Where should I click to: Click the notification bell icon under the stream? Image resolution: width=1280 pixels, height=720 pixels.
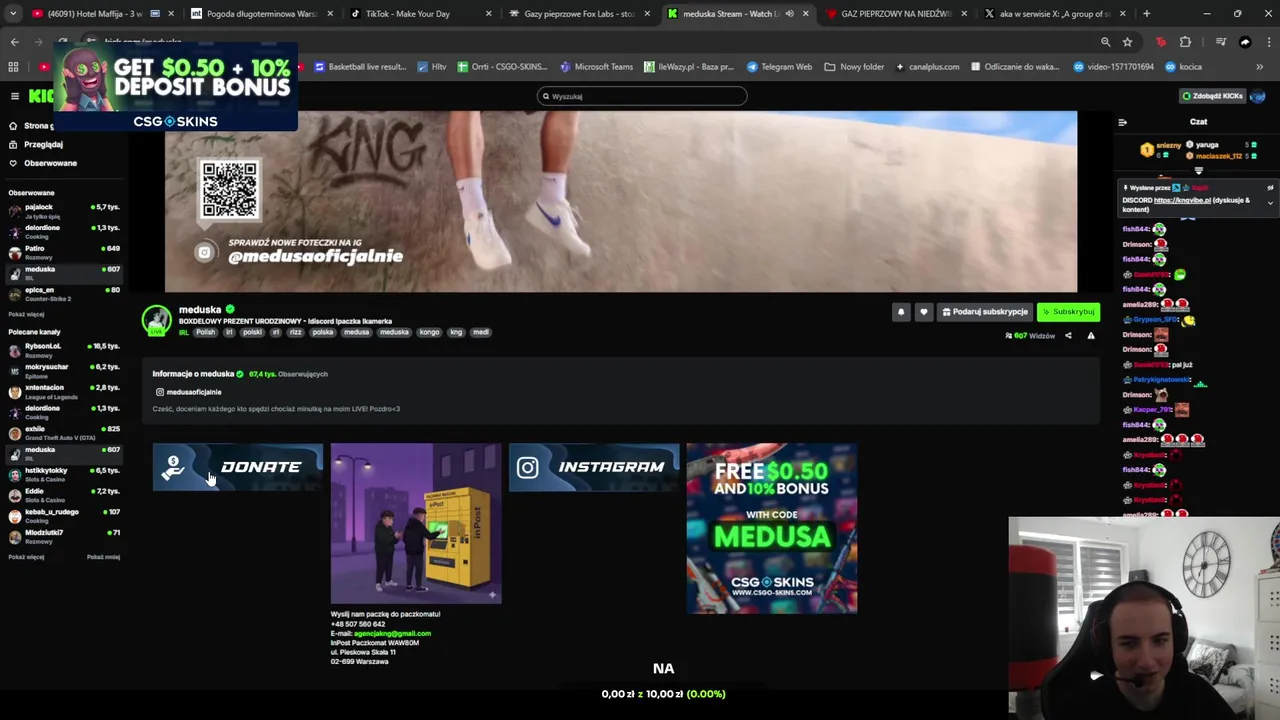click(x=900, y=312)
